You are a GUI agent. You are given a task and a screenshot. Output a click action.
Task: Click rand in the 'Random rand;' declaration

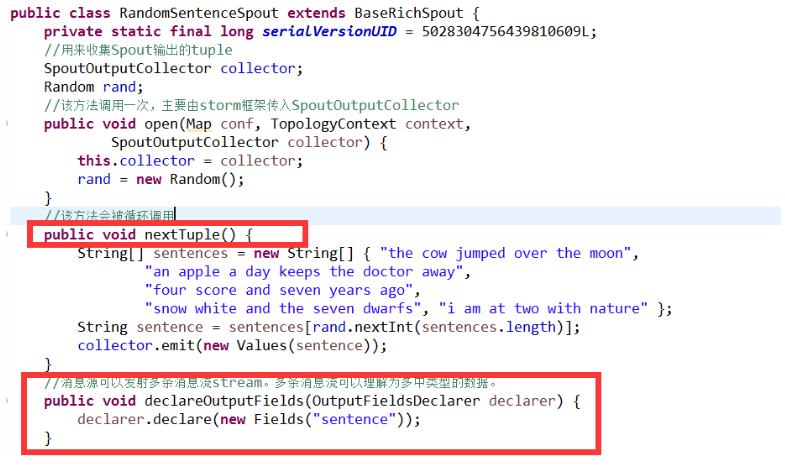119,87
